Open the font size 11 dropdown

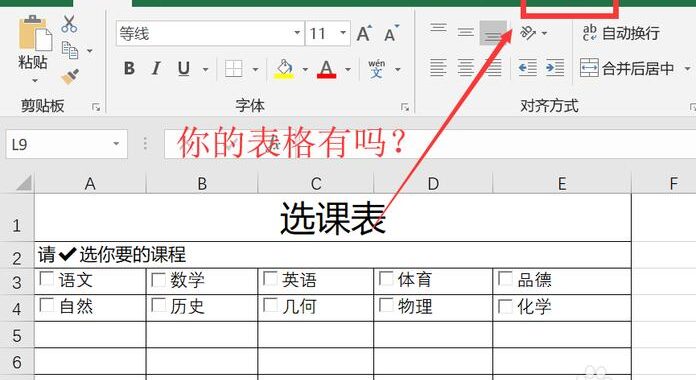click(343, 33)
